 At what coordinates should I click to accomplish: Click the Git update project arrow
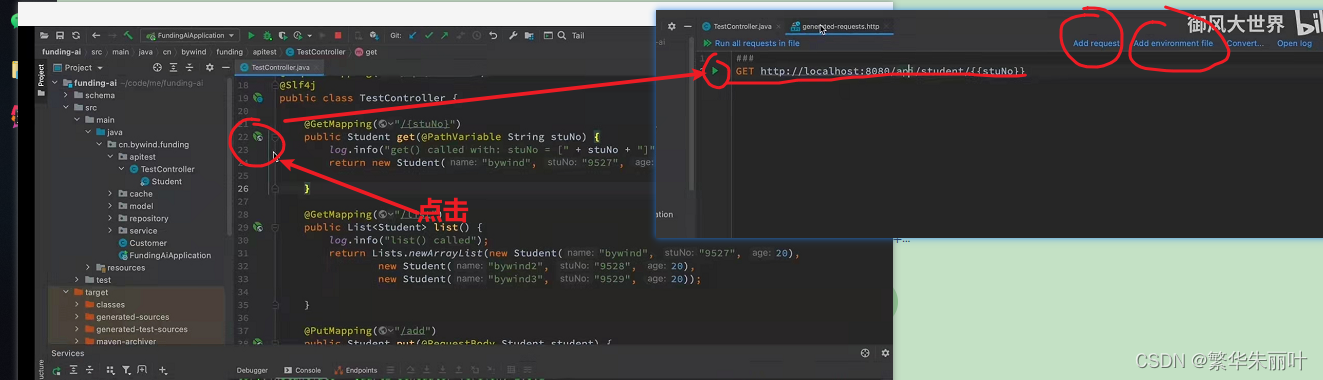pyautogui.click(x=414, y=36)
